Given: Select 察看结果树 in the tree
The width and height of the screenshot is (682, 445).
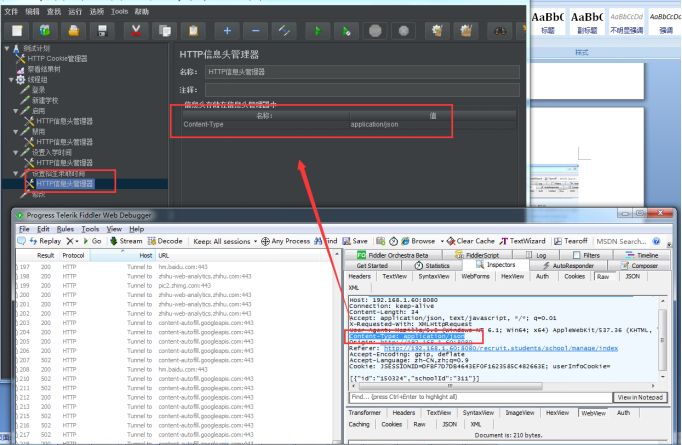Looking at the screenshot, I should tap(44, 69).
